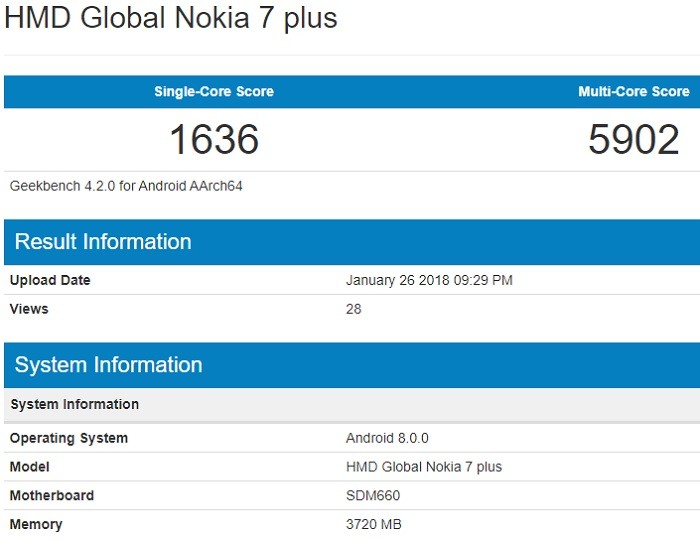Click the single-core score value 1636

coord(214,139)
